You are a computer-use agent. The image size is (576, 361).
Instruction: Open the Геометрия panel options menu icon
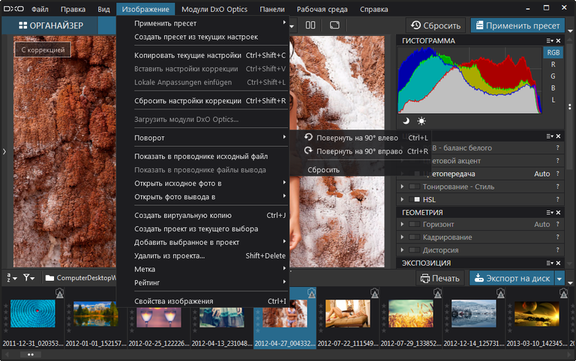coord(550,213)
